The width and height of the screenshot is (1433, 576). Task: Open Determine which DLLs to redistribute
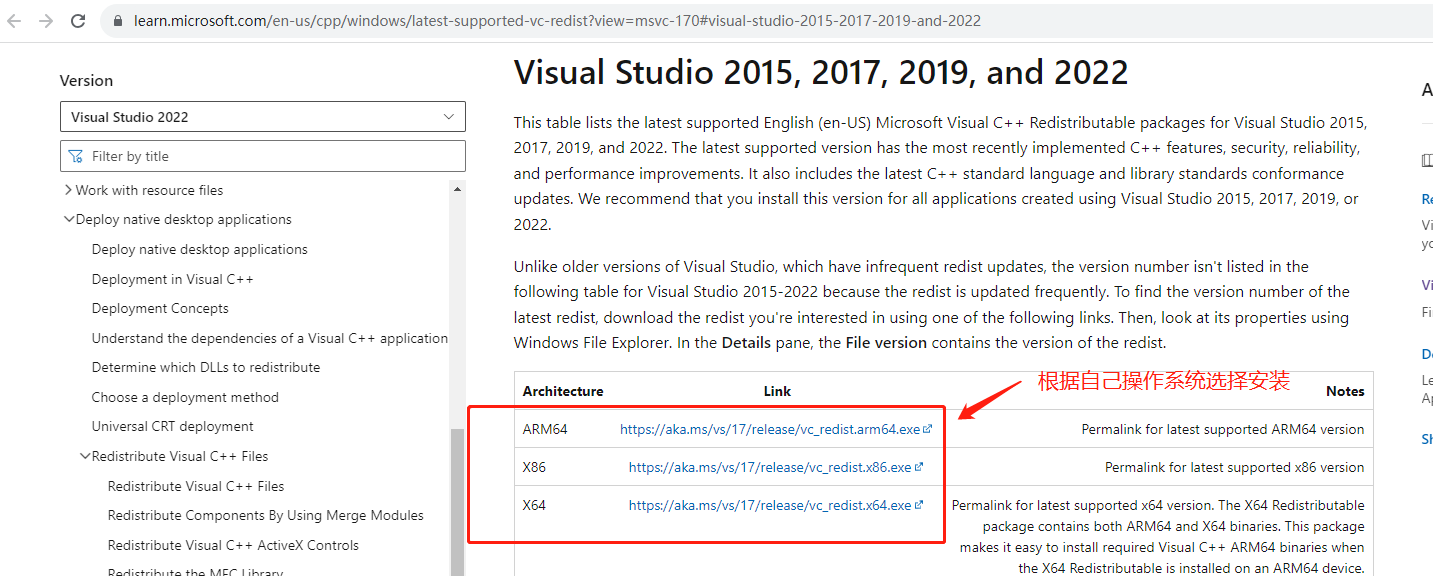tap(206, 367)
